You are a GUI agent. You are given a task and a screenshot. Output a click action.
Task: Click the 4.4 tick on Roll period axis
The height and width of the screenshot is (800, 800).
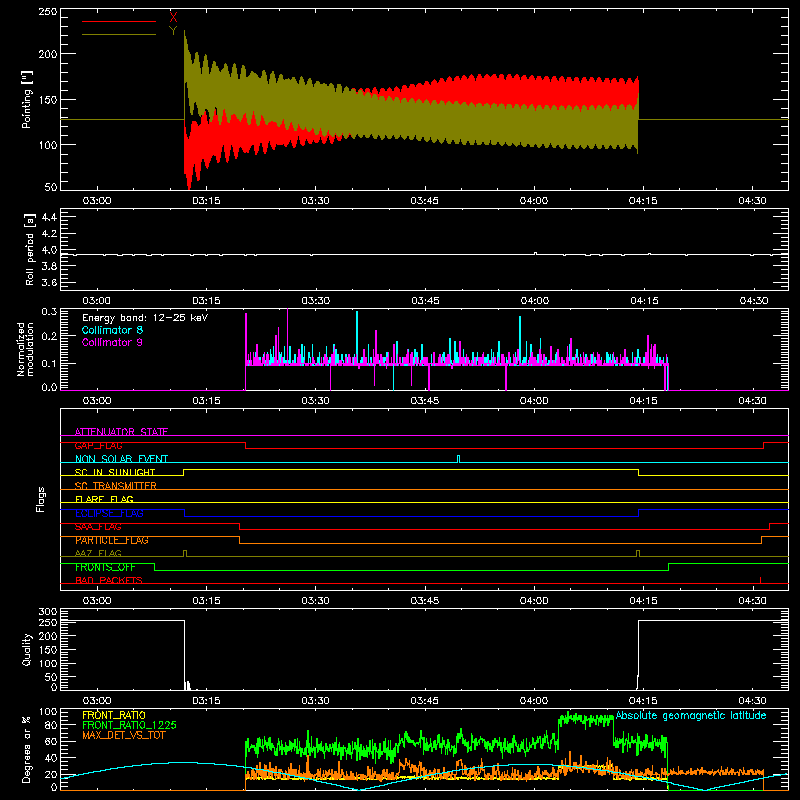[49, 217]
